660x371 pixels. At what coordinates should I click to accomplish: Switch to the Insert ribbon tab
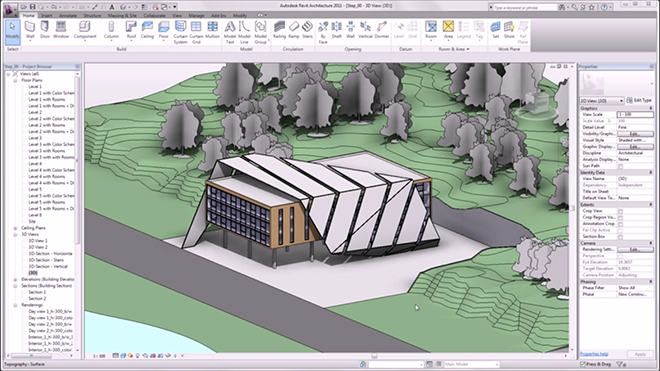pyautogui.click(x=47, y=16)
